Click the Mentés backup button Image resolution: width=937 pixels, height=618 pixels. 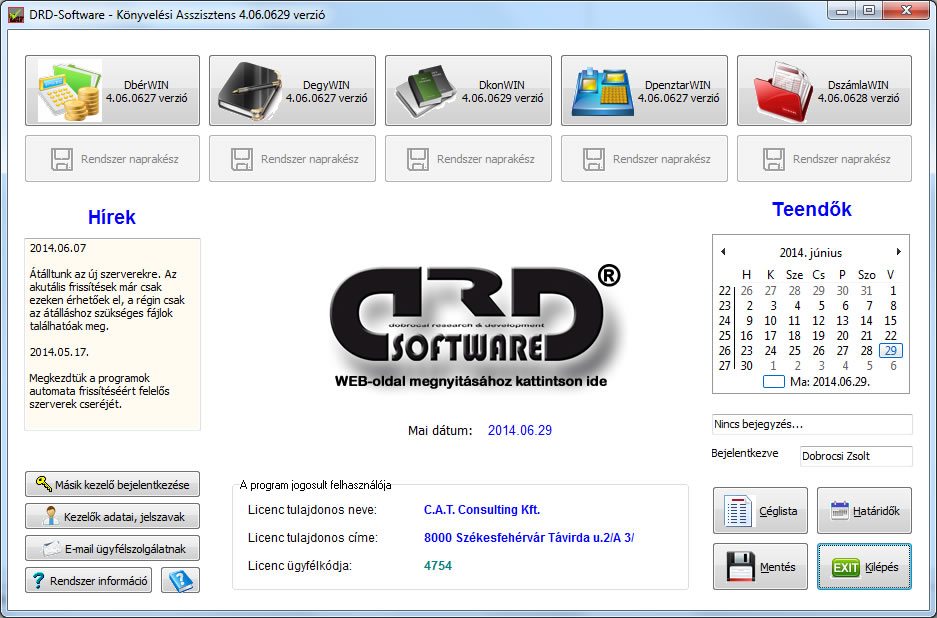click(760, 567)
